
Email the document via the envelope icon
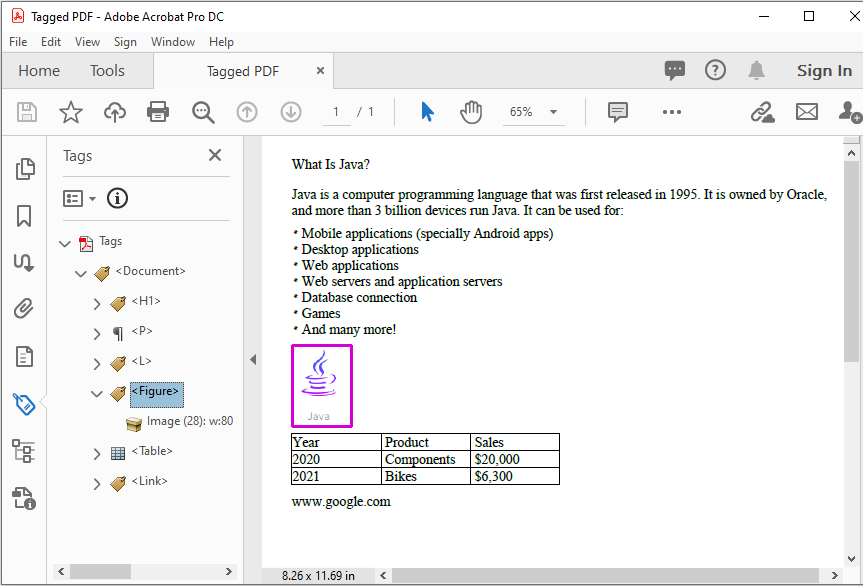coord(807,112)
